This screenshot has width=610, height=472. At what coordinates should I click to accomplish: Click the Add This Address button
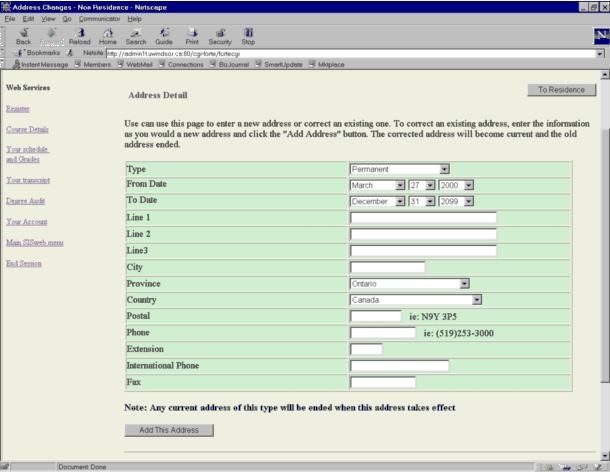point(169,430)
